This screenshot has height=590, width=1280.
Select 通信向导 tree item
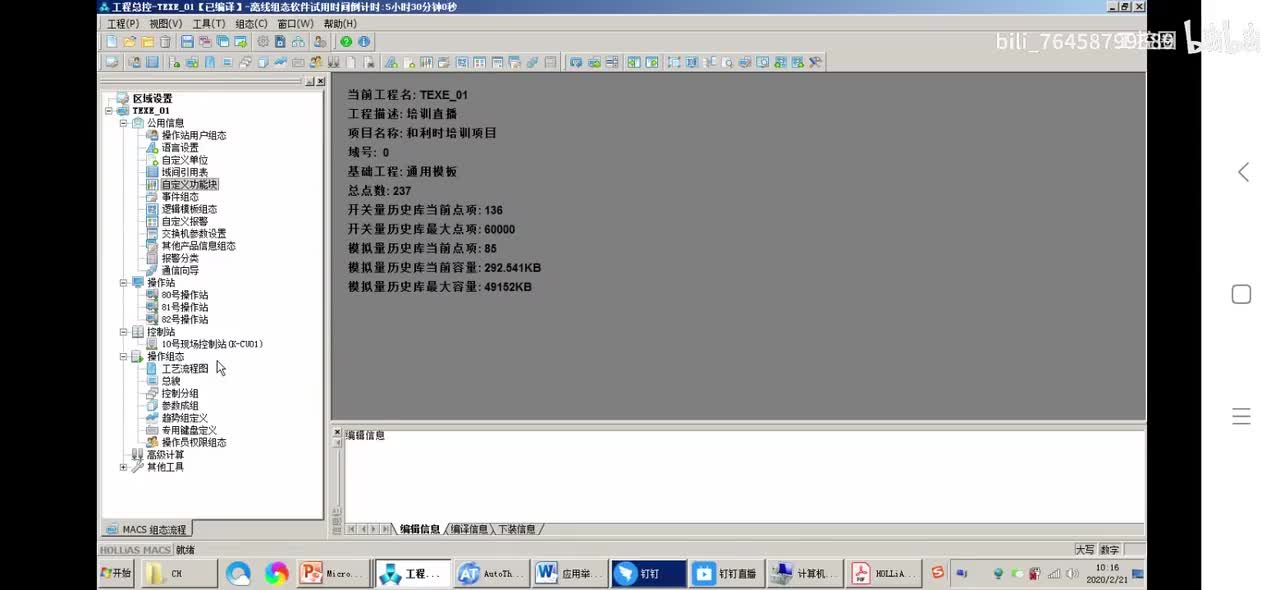(180, 270)
